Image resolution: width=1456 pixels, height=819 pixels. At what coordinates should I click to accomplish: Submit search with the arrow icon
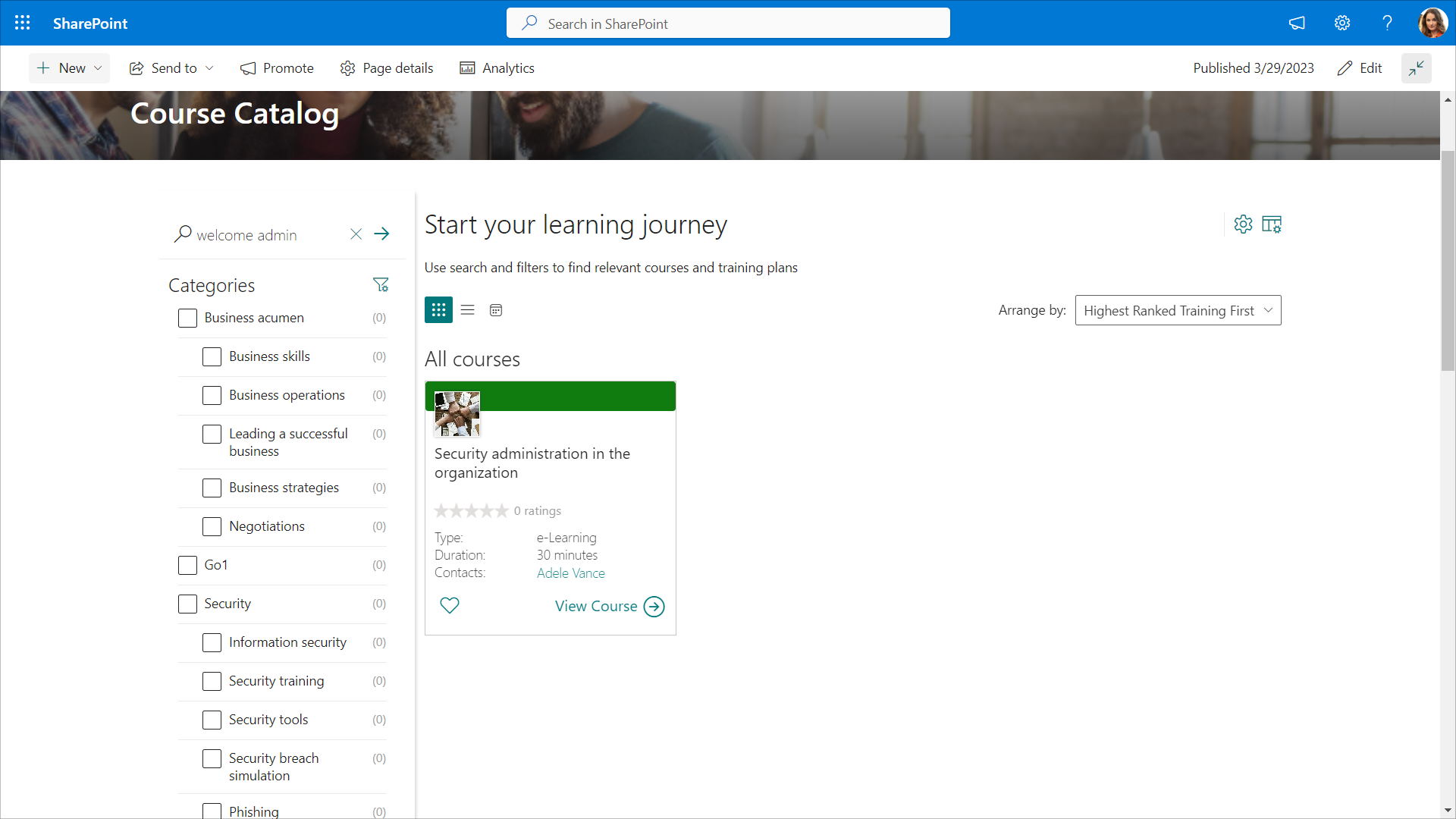381,234
